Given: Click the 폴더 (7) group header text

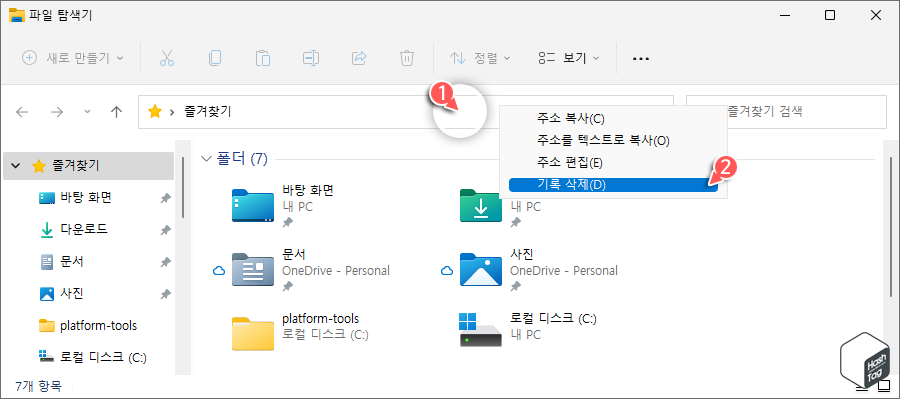Looking at the screenshot, I should coord(242,159).
